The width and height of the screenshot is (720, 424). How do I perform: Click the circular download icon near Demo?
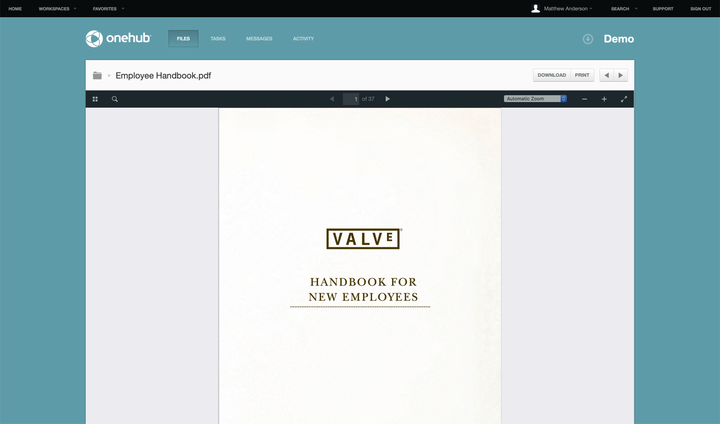point(588,39)
